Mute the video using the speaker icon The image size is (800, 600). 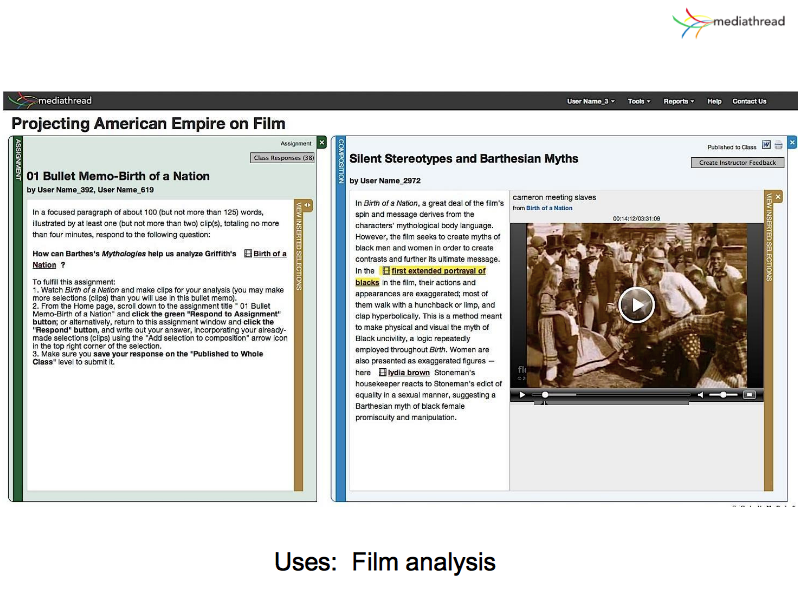click(x=701, y=395)
